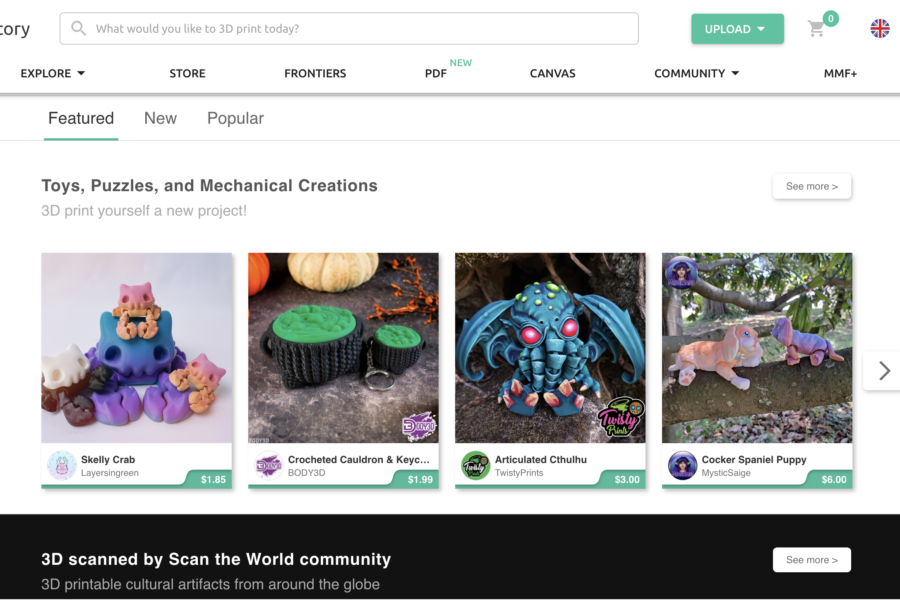This screenshot has height=600, width=900.
Task: Go to the FRONTIERS page
Action: coord(315,73)
